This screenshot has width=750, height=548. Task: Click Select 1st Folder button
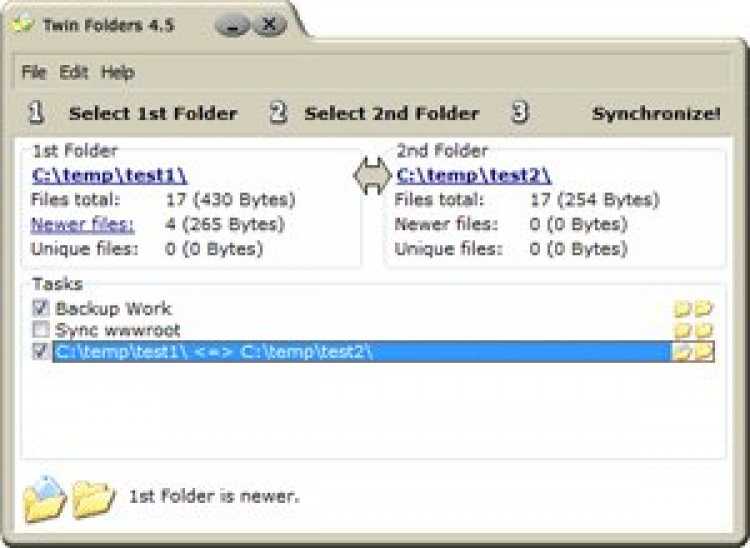pyautogui.click(x=153, y=114)
